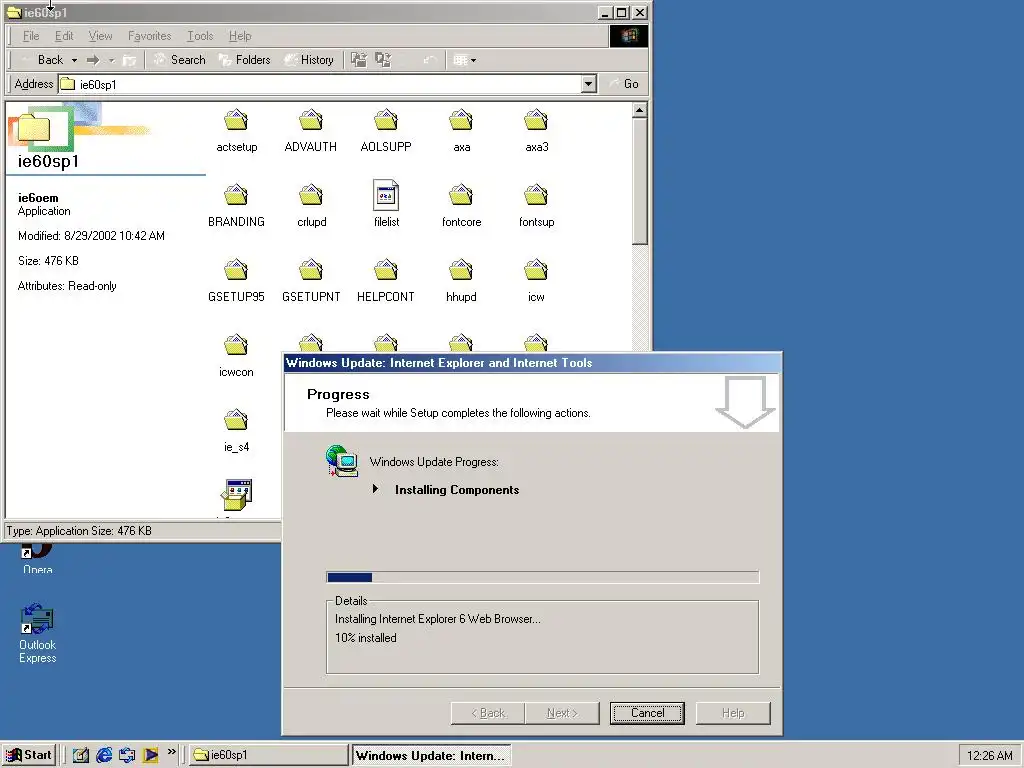Open the File menu

click(x=31, y=36)
